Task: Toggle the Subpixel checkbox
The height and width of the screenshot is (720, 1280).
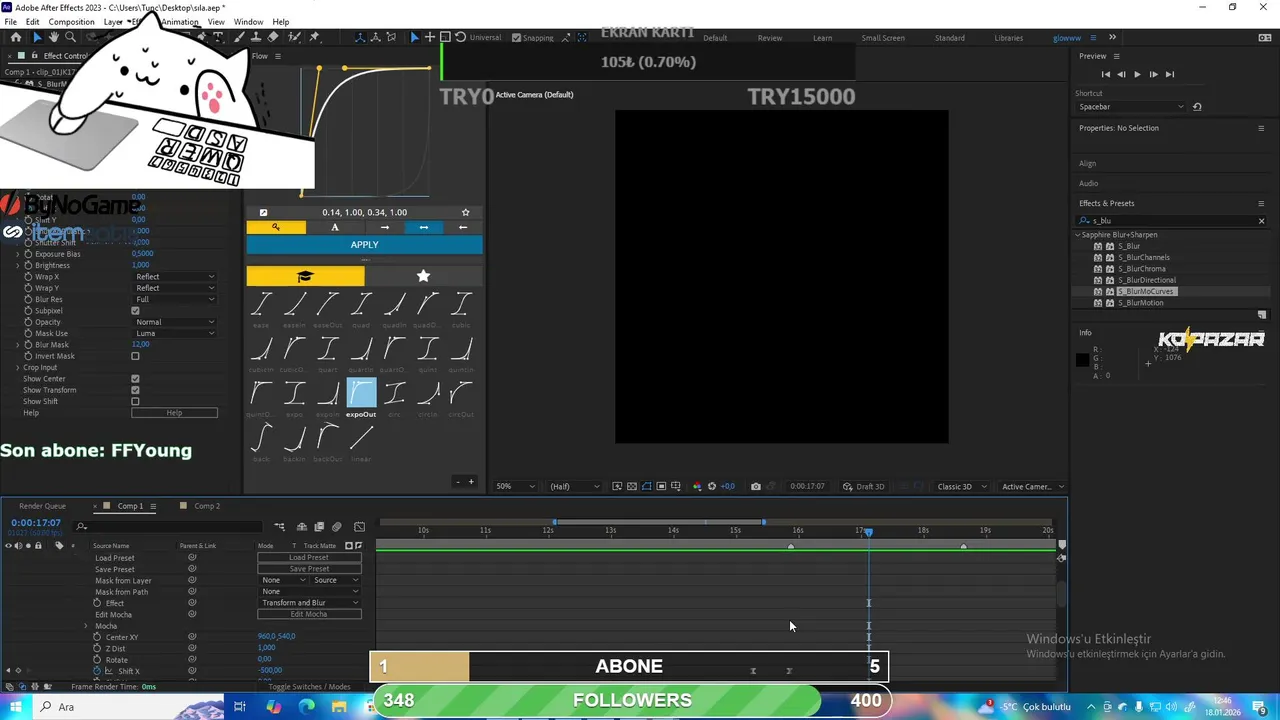Action: tap(135, 311)
